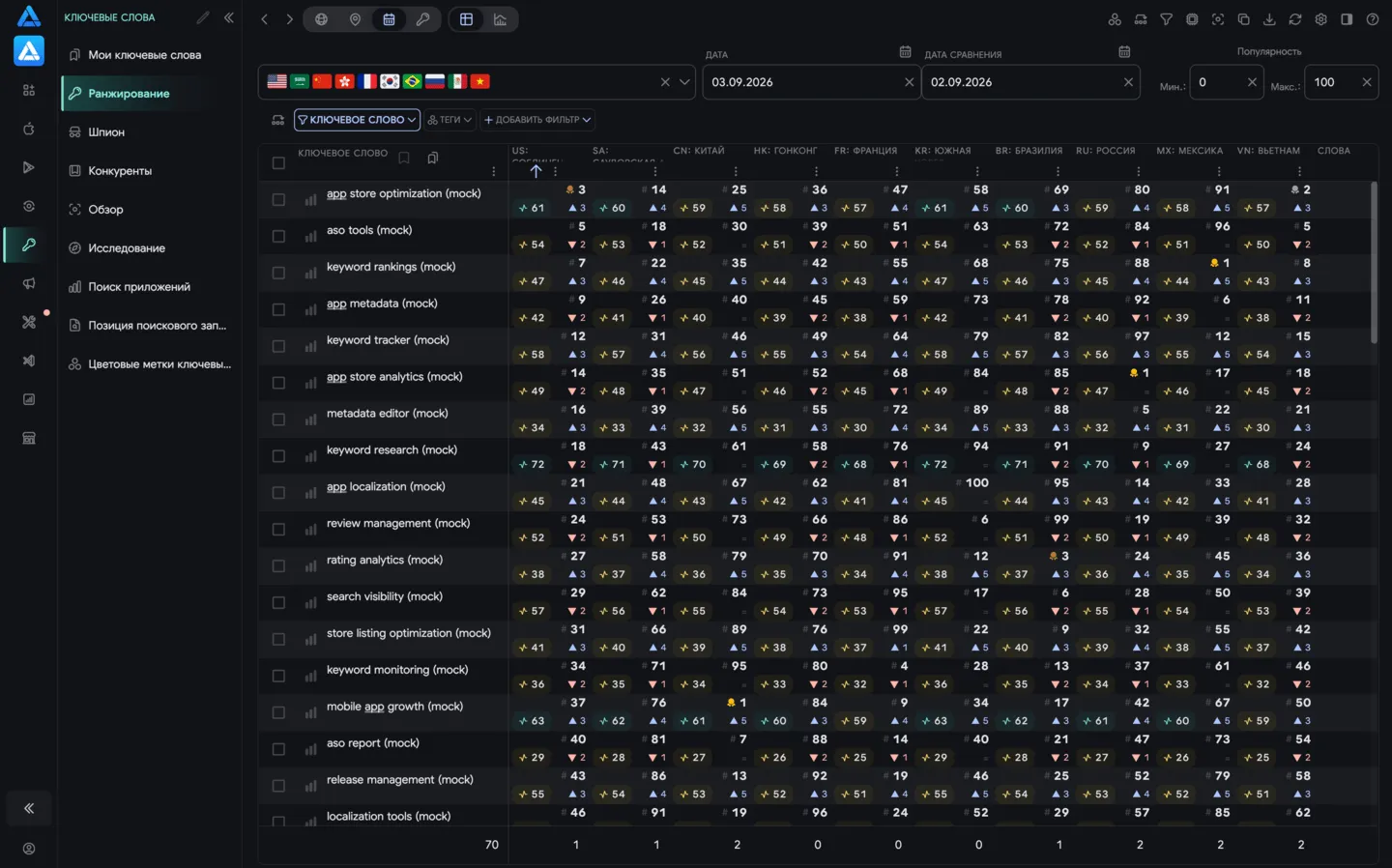Click the three-circles tags icon at top right
The height and width of the screenshot is (868, 1392).
click(x=1115, y=19)
